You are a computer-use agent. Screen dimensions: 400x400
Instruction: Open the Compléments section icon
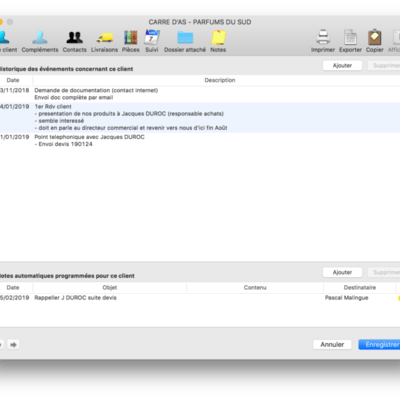[x=40, y=37]
